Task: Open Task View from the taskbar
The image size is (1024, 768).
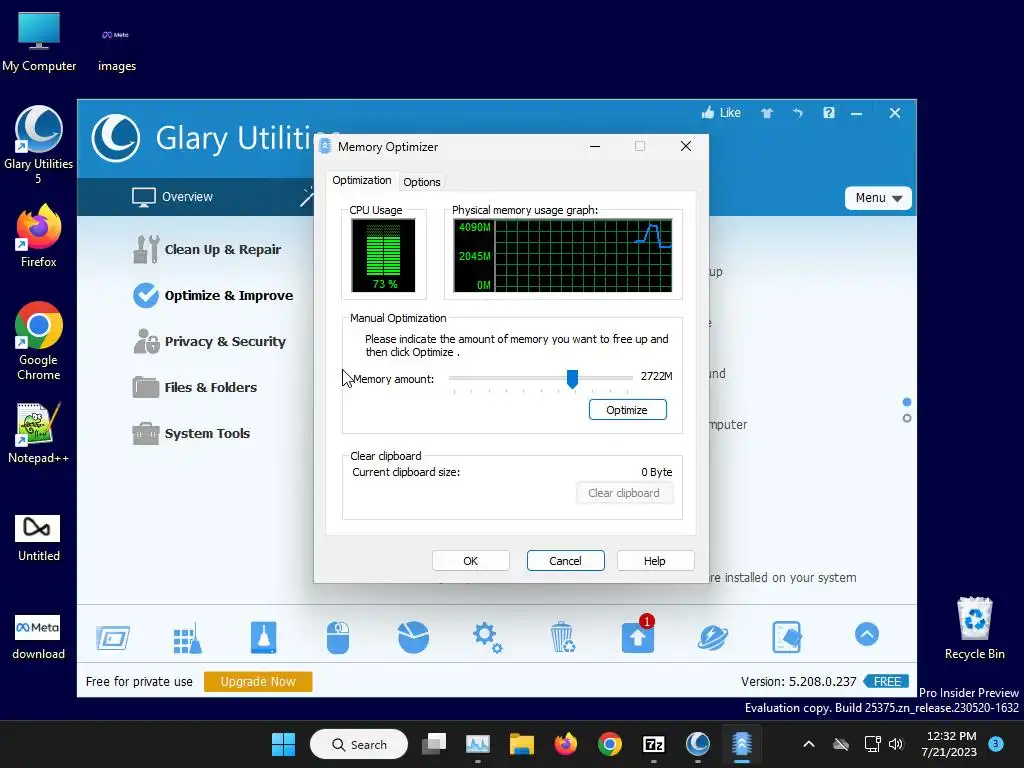Action: tap(434, 744)
